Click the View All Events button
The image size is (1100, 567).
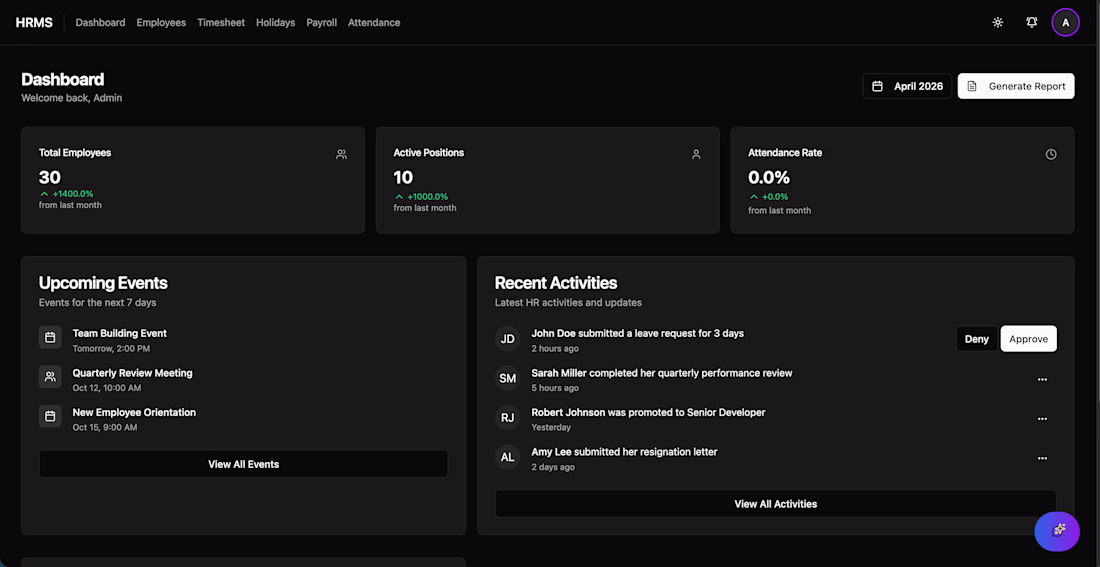pos(243,464)
